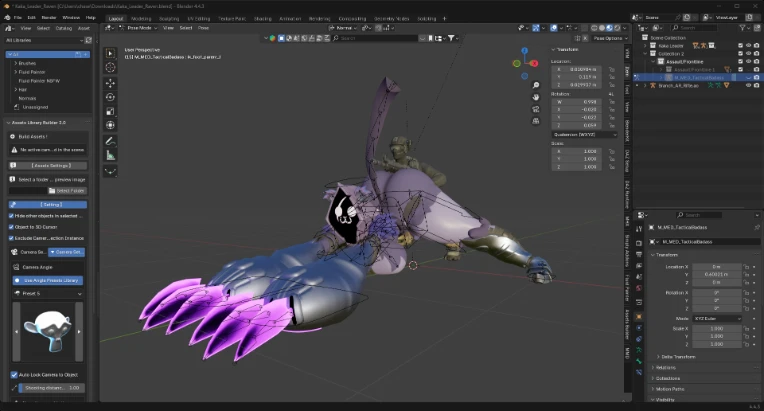Click blue Z axis on navigation gizmo
764x411 pixels.
coord(525,51)
